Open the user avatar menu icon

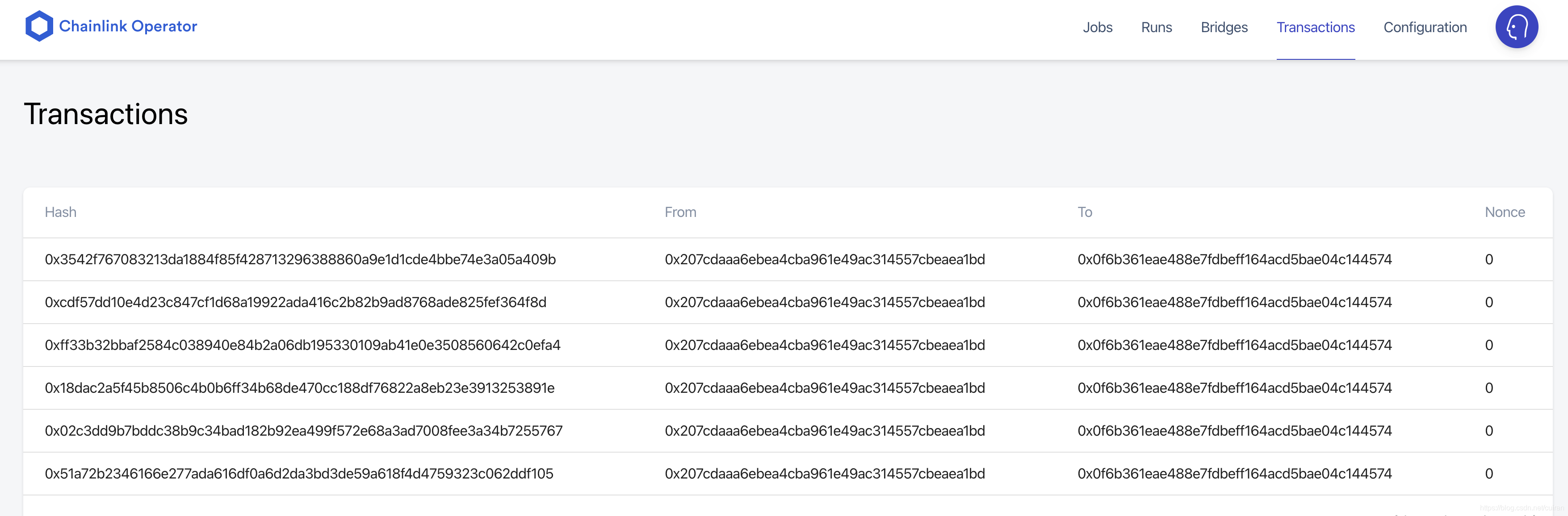point(1516,27)
